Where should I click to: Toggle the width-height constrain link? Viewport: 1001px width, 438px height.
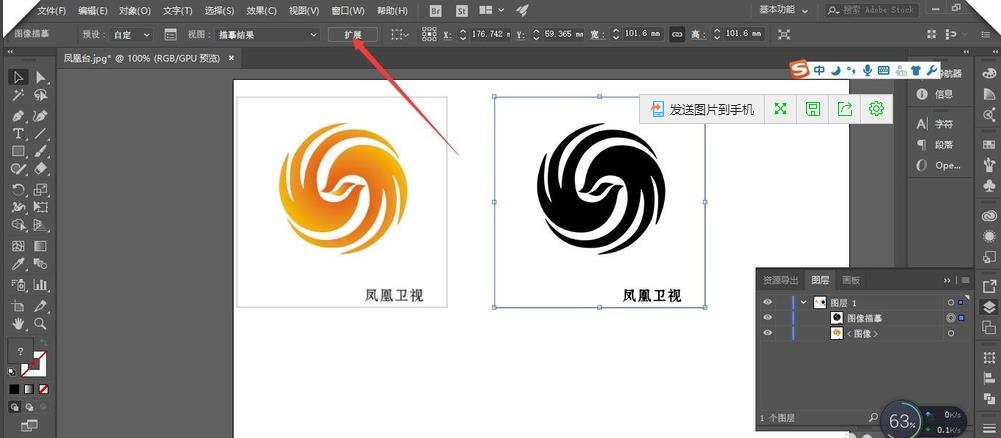(x=677, y=34)
